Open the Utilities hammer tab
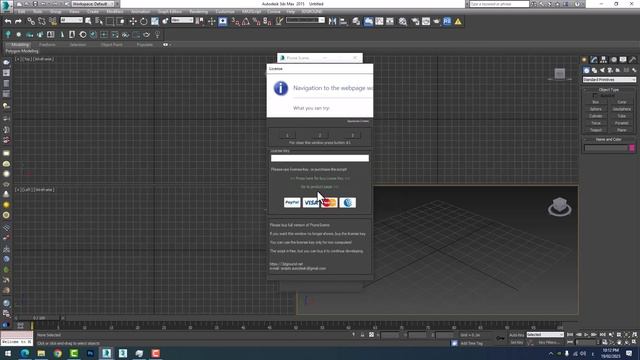This screenshot has height=360, width=640. [632, 60]
